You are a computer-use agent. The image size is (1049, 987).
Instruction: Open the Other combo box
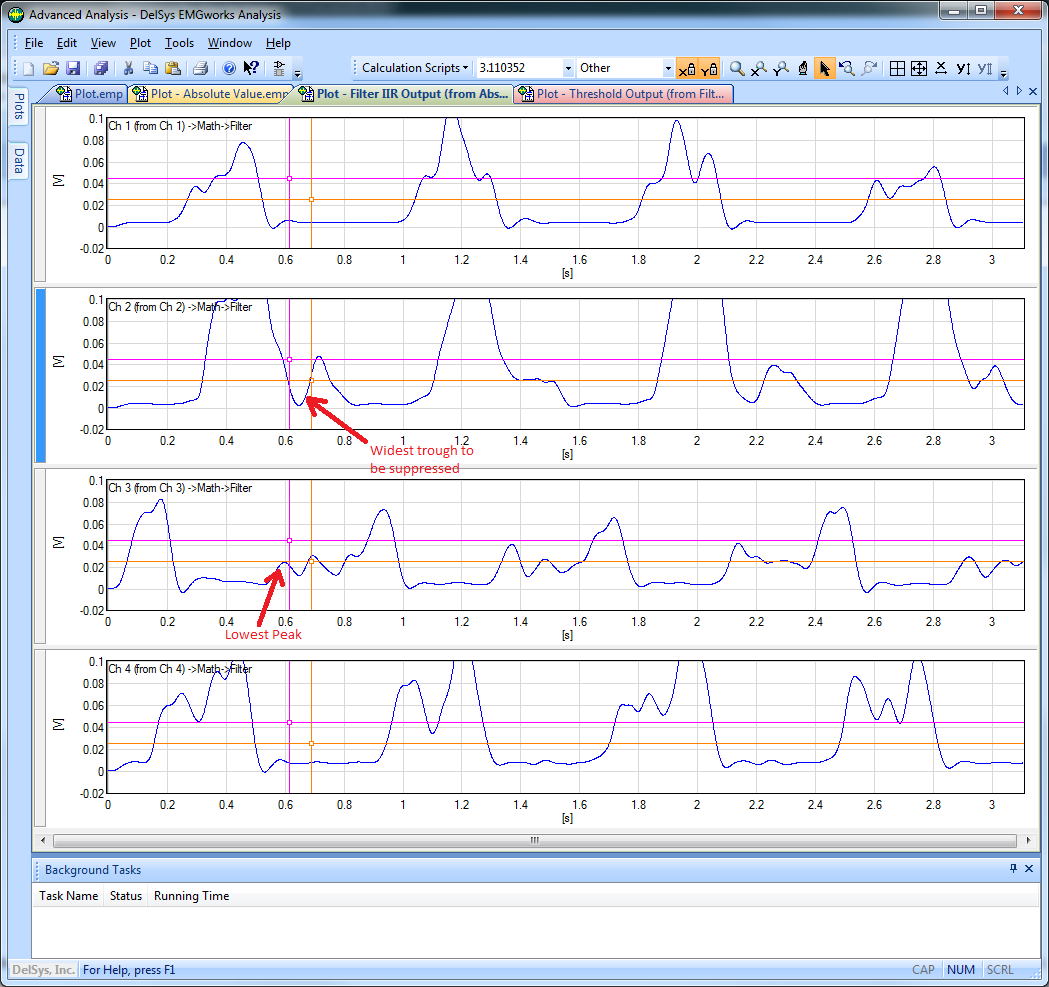coord(668,68)
